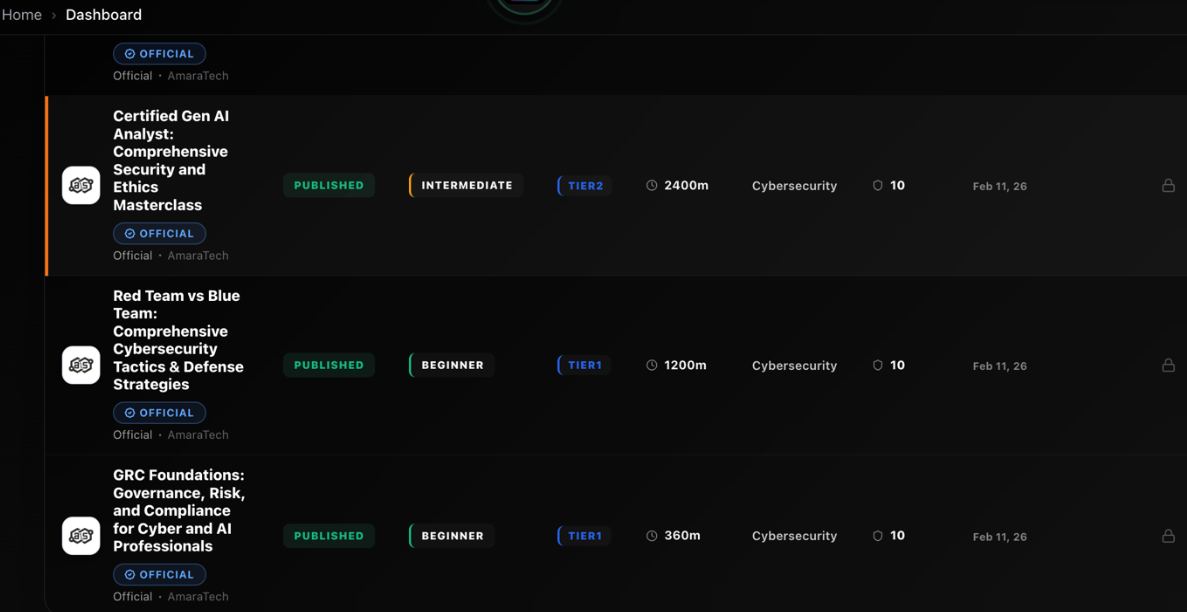Open the Red Team vs Blue Team course title
Screen dimensions: 1187x612
178,340
